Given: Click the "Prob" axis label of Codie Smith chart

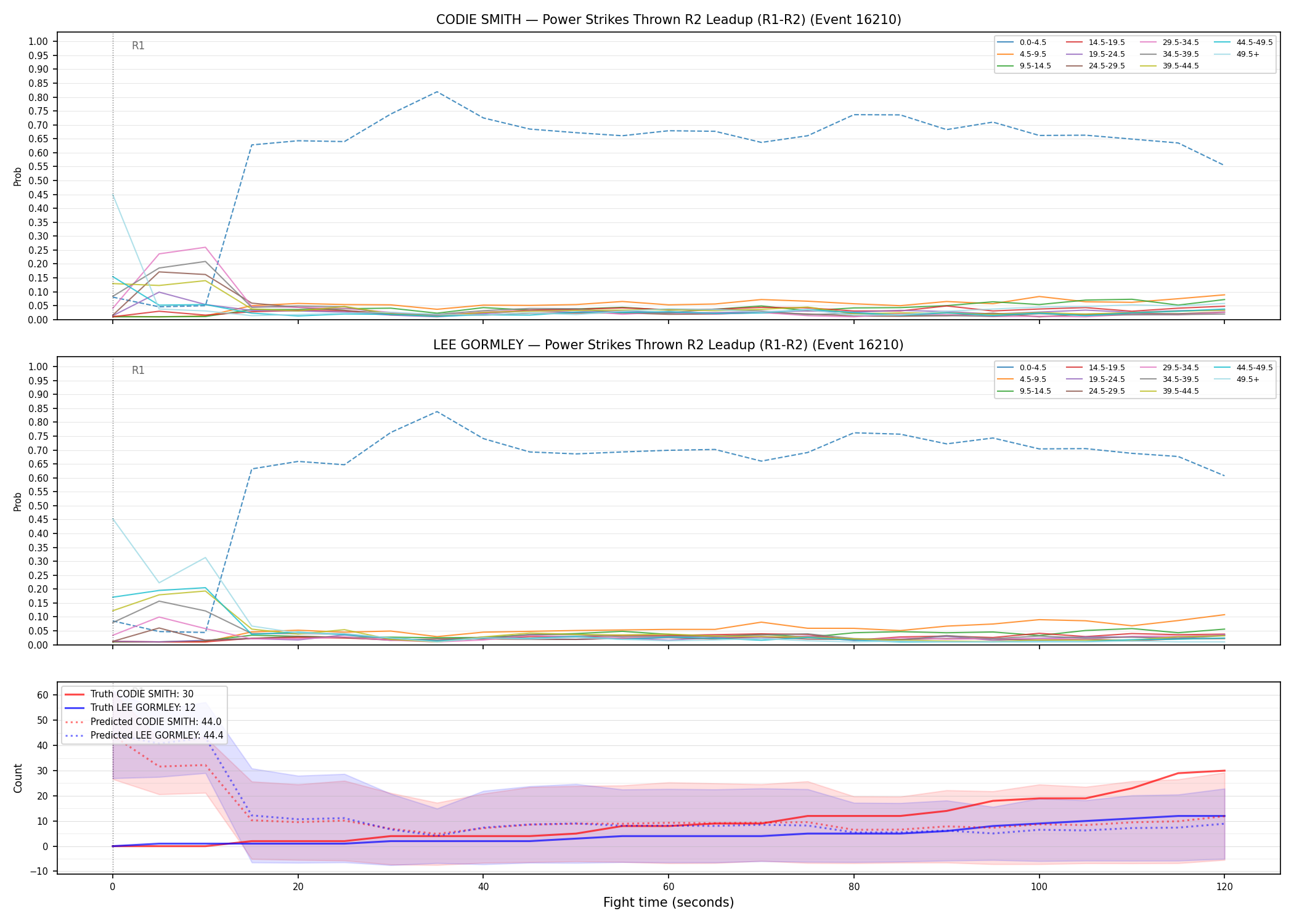Looking at the screenshot, I should coord(18,176).
